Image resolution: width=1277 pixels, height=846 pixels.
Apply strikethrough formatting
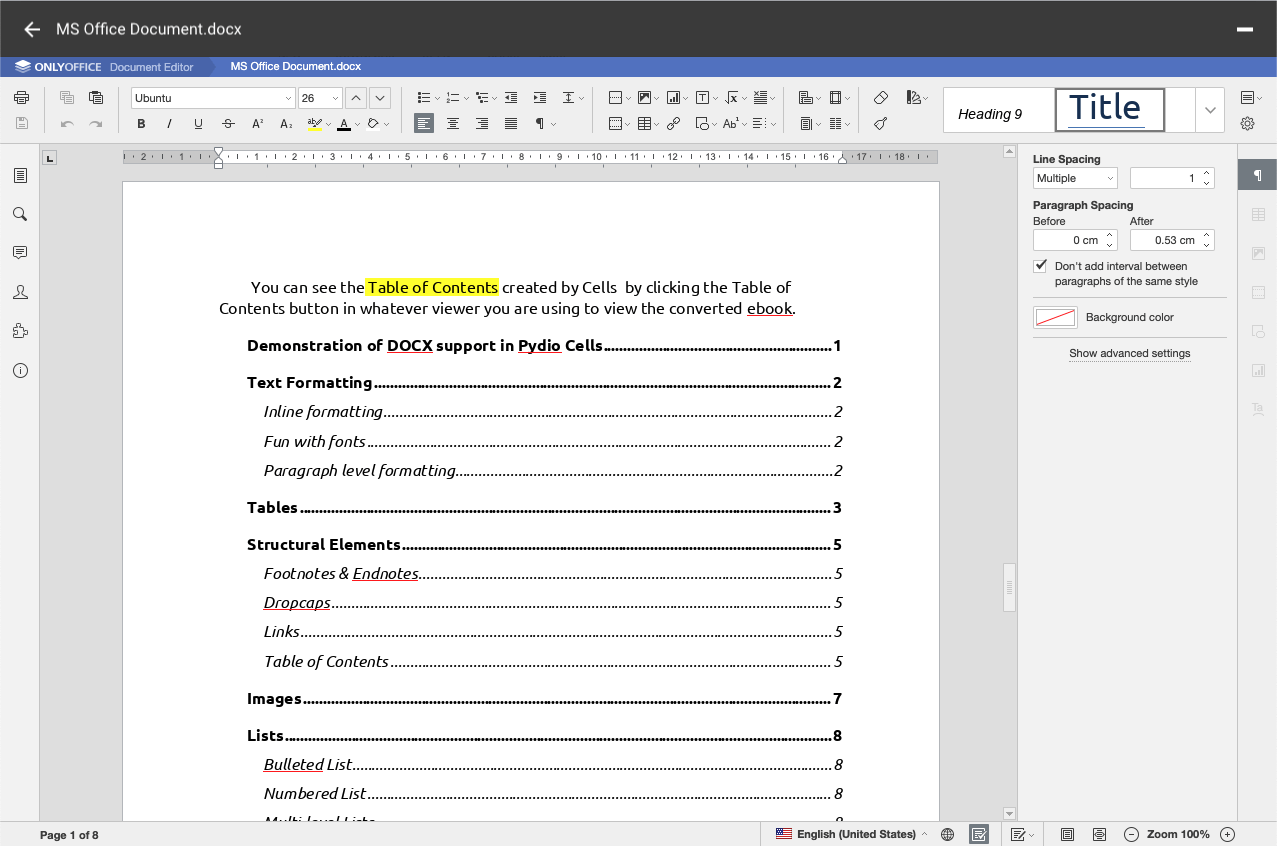pyautogui.click(x=228, y=124)
